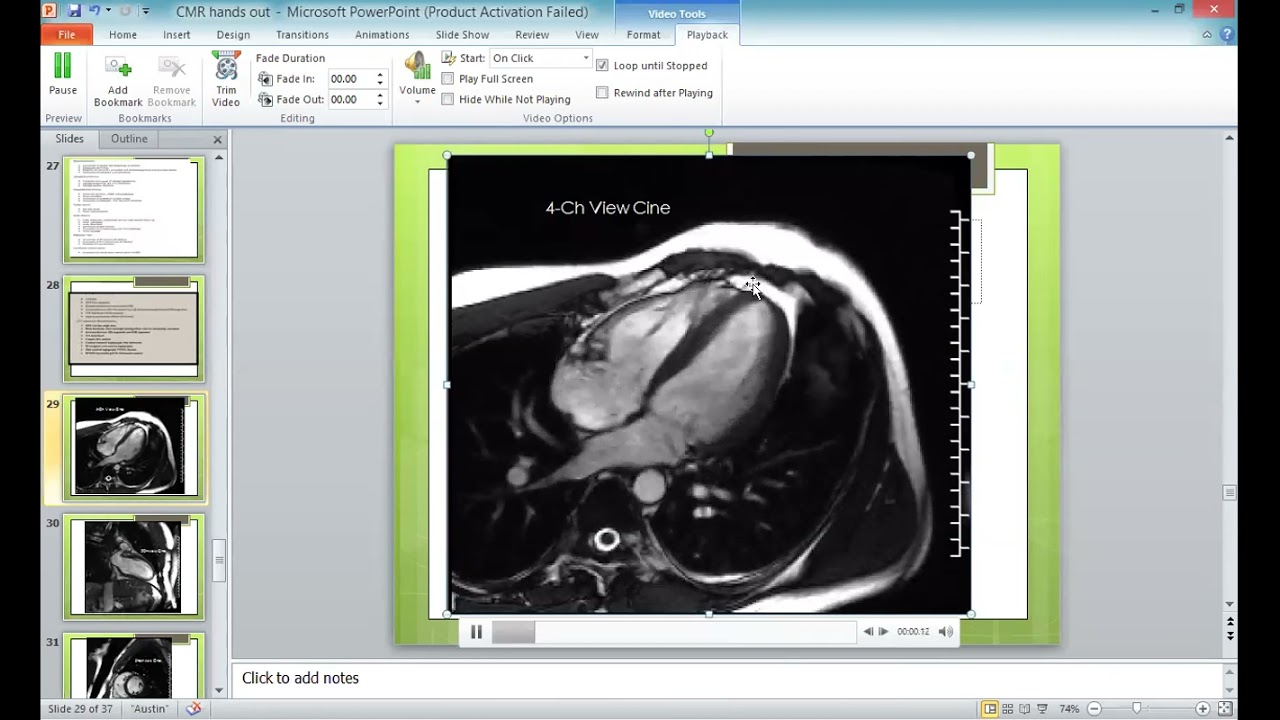
Task: Click the Undo icon
Action: 94,11
